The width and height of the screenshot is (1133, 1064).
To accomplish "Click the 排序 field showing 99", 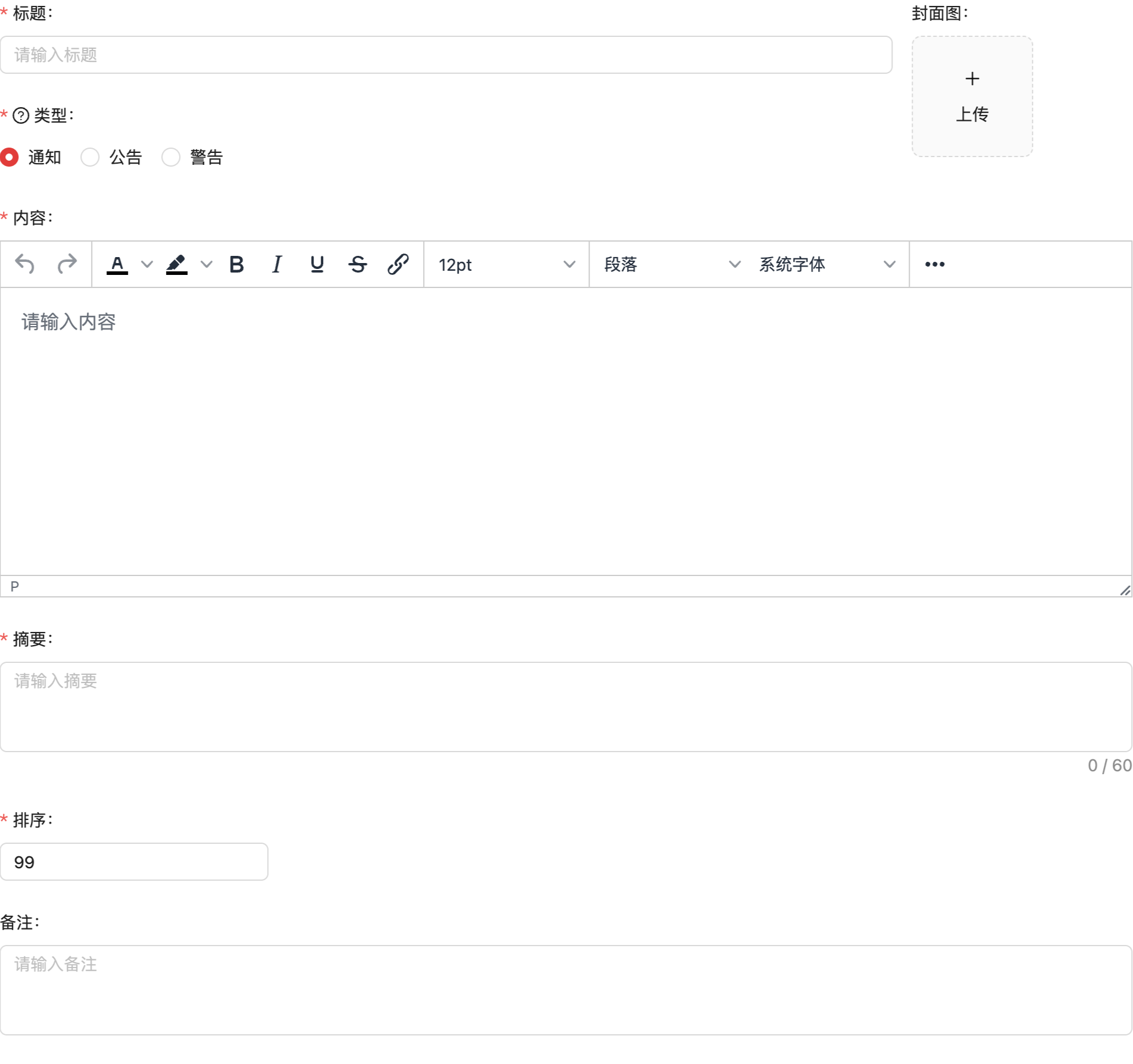I will (x=134, y=862).
